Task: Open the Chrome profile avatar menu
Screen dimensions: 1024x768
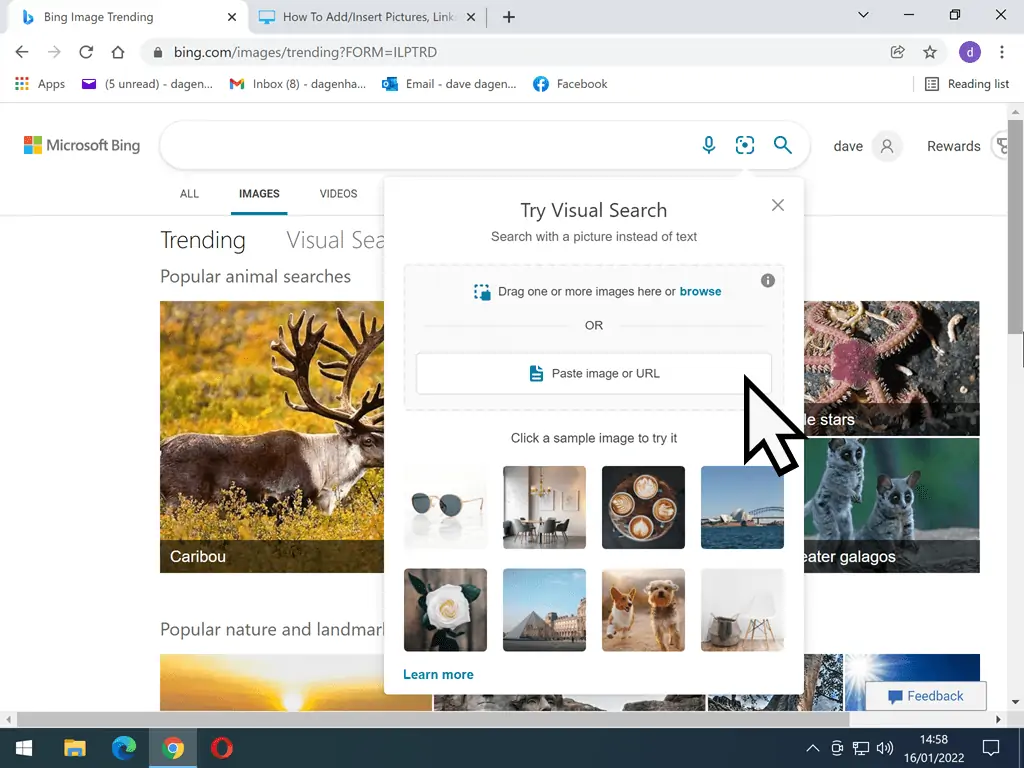Action: coord(970,52)
